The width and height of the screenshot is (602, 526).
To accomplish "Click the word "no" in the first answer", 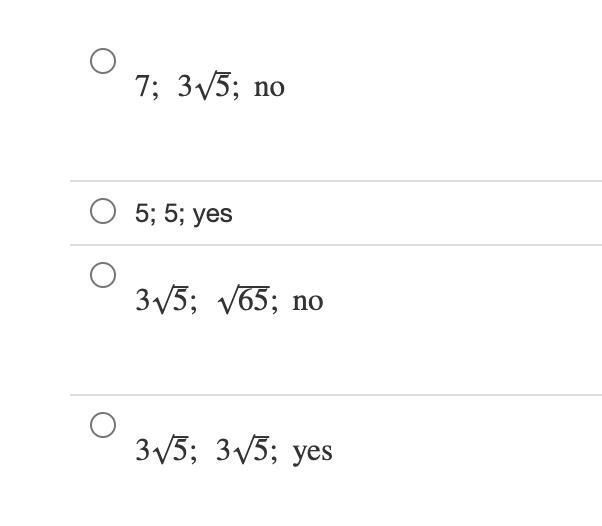I will click(x=269, y=88).
